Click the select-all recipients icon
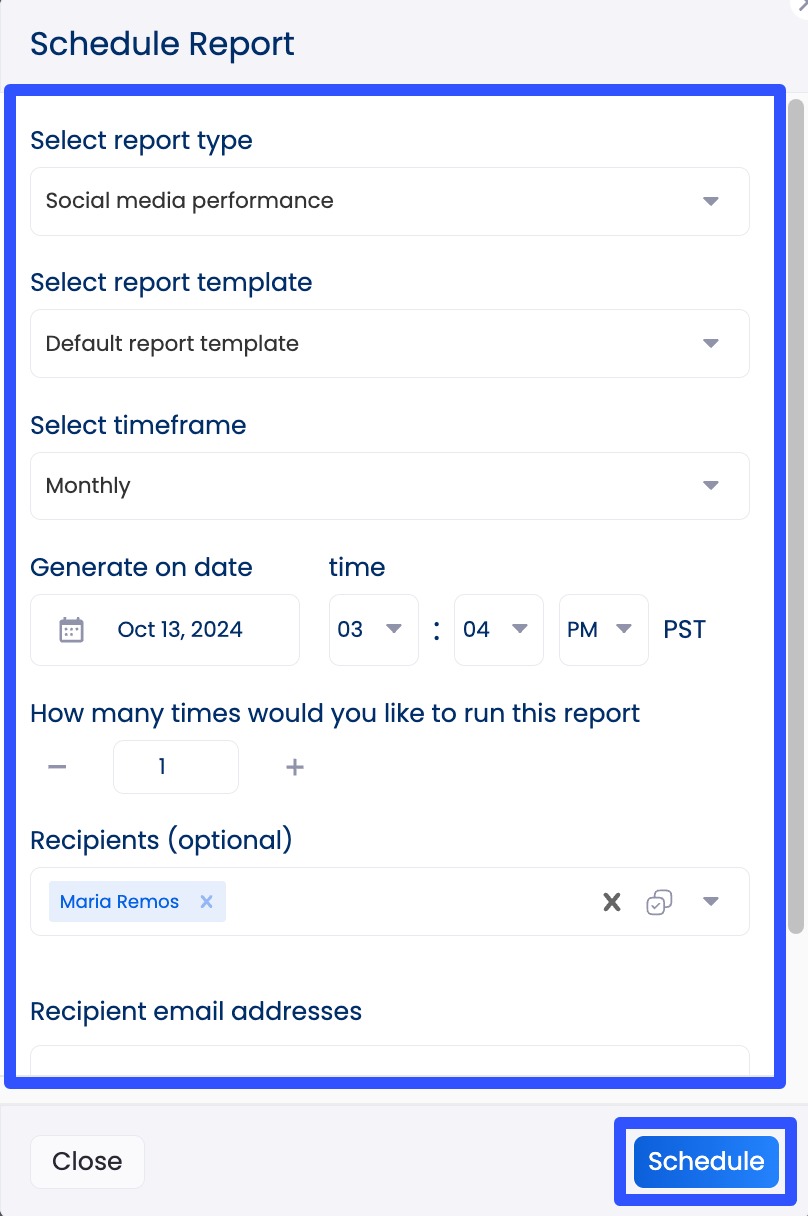This screenshot has height=1216, width=808. [659, 901]
